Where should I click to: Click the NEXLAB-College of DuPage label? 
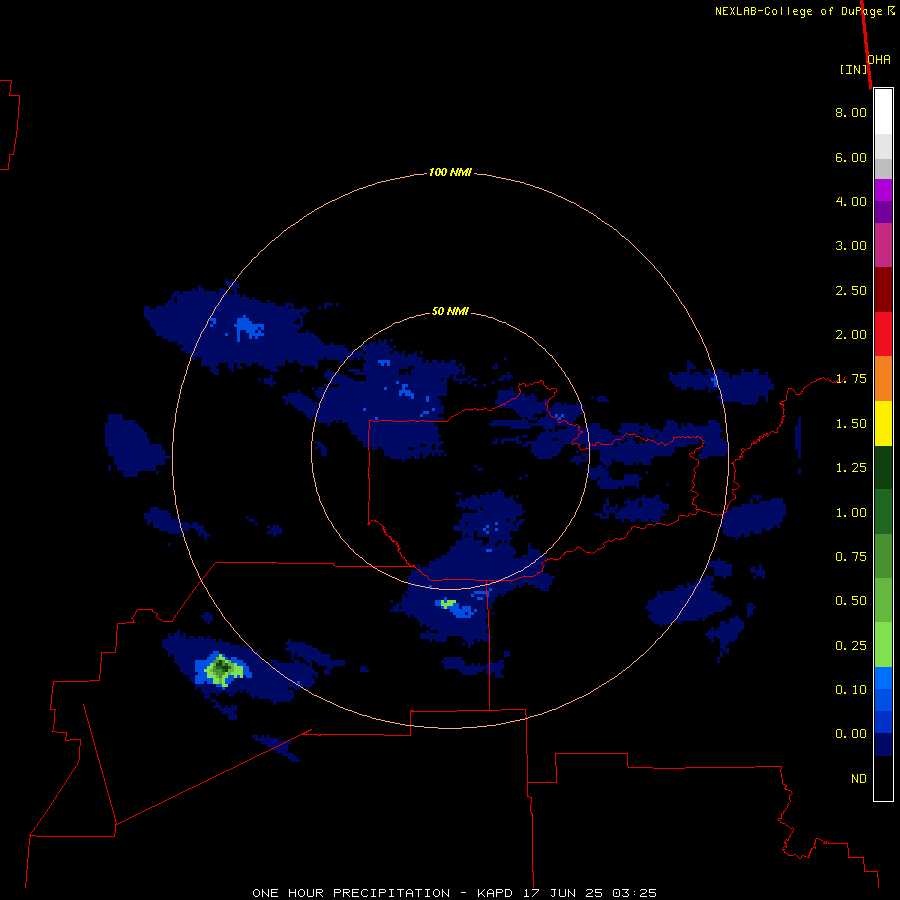798,11
